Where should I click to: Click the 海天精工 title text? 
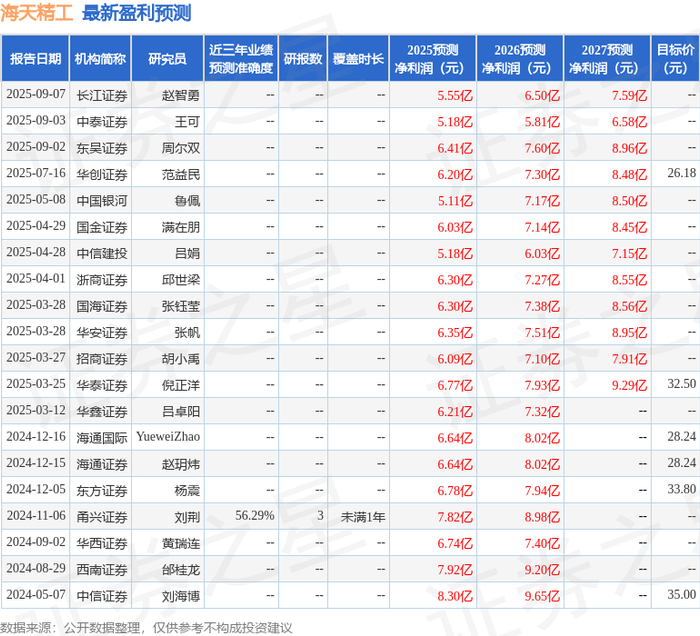pyautogui.click(x=37, y=13)
